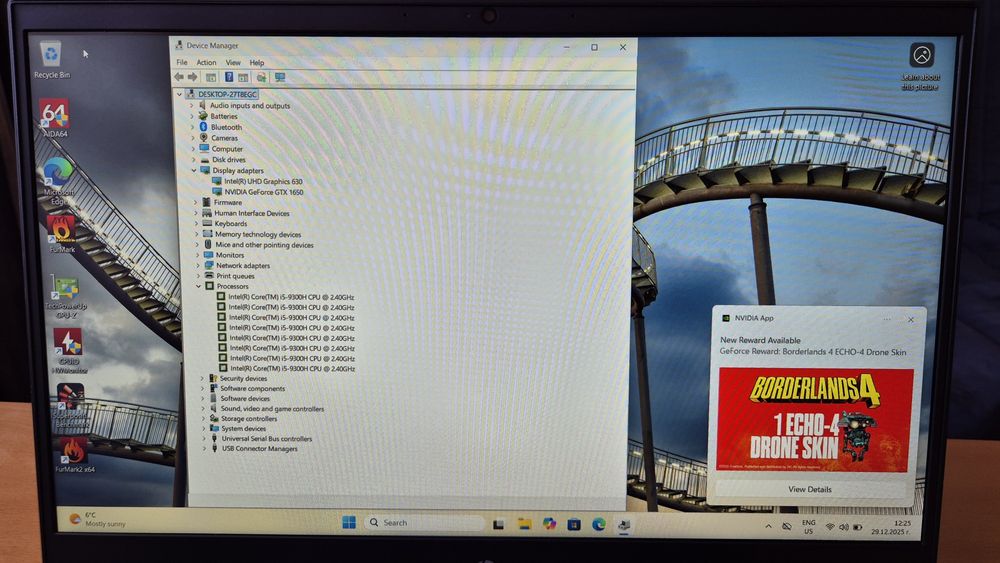Select the Monitors category label

tap(230, 255)
